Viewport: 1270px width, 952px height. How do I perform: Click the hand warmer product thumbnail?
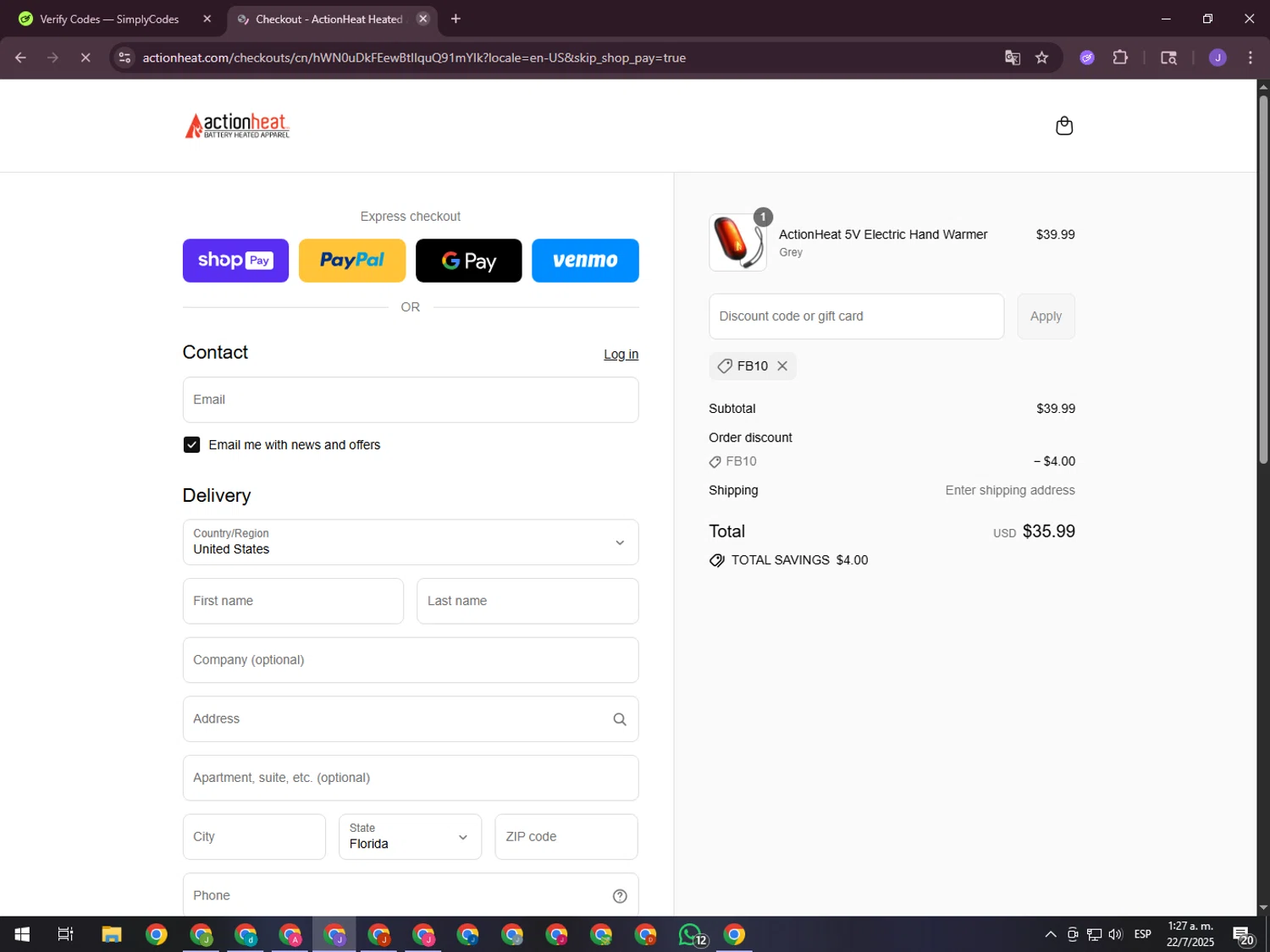737,242
